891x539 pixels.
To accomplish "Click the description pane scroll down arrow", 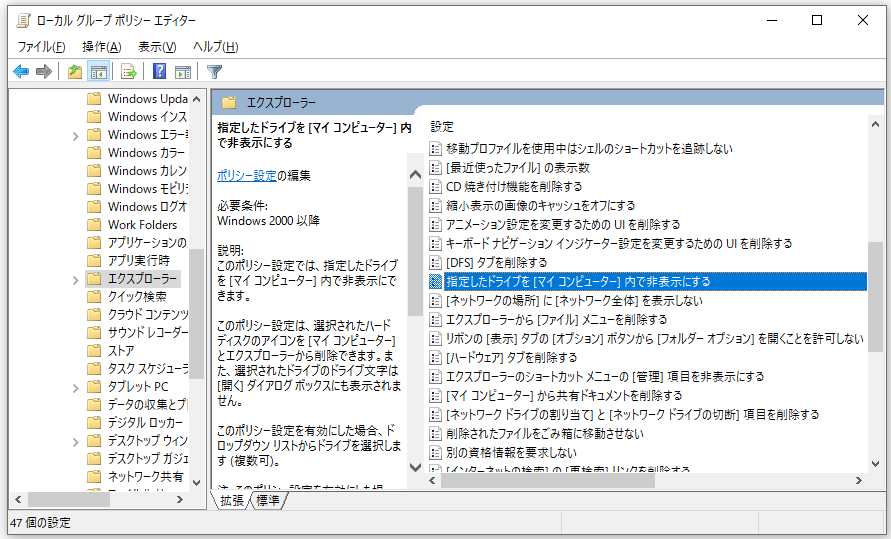I will pos(415,467).
